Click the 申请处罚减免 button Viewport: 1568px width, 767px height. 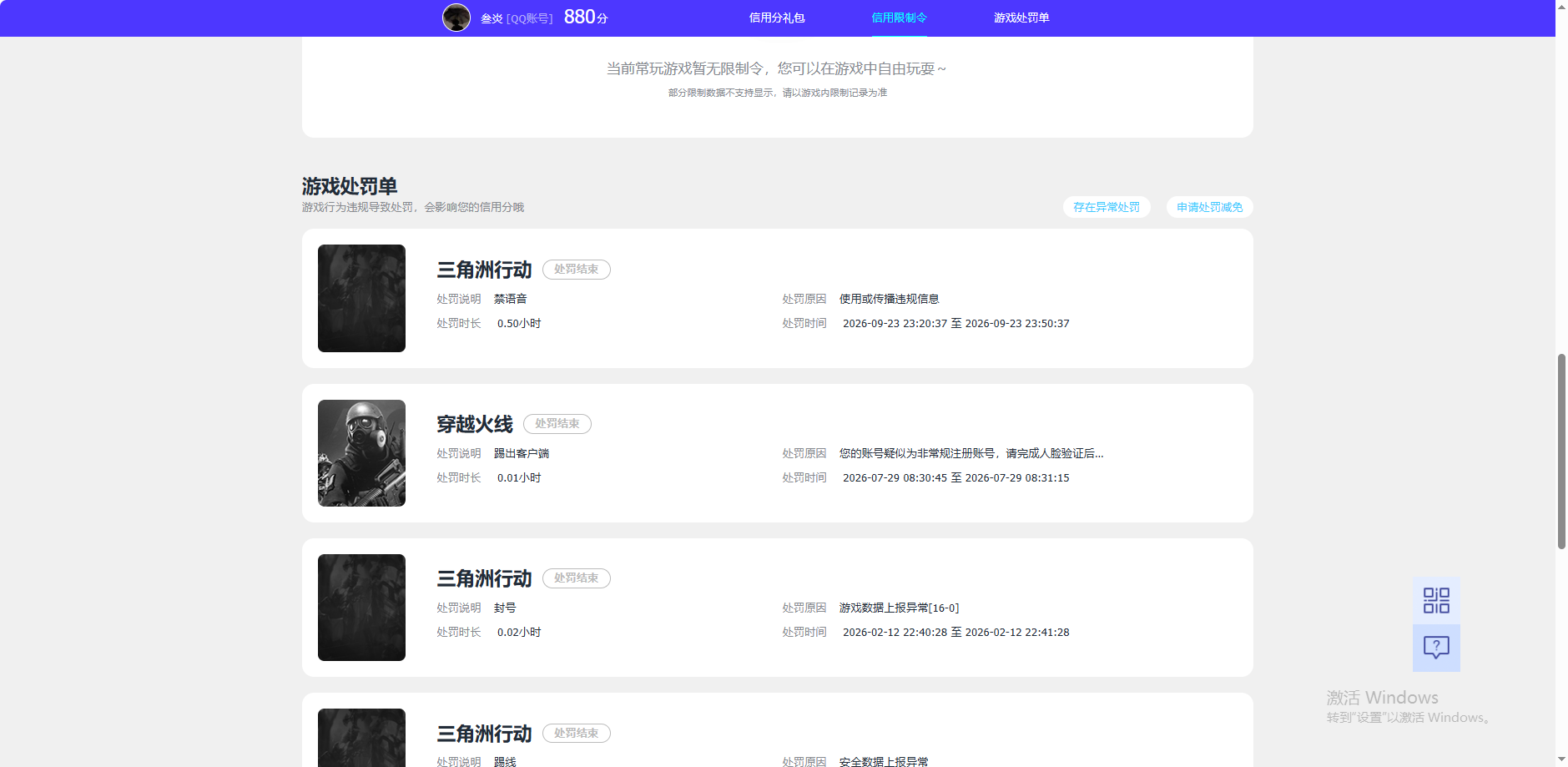[x=1210, y=207]
